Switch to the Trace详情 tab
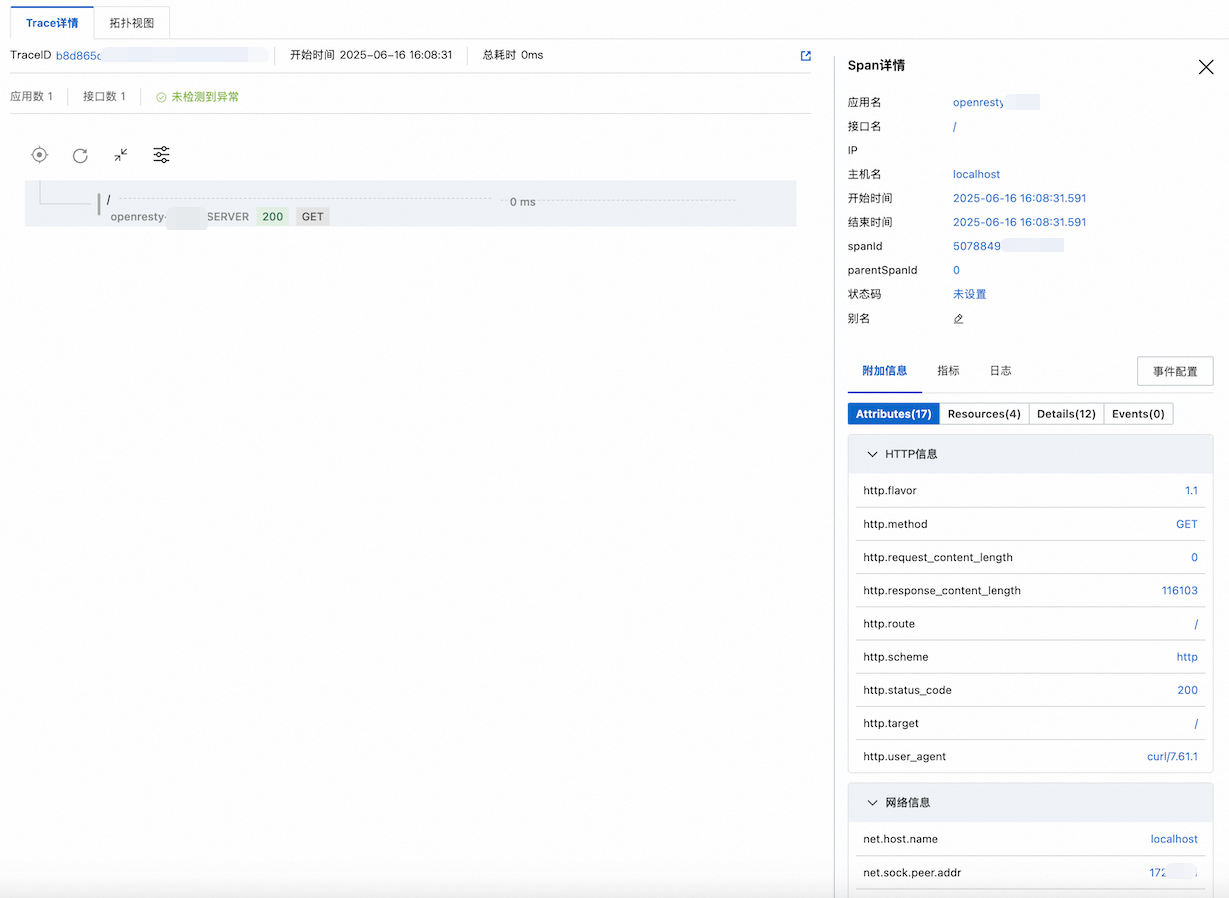The image size is (1229, 898). 52,23
